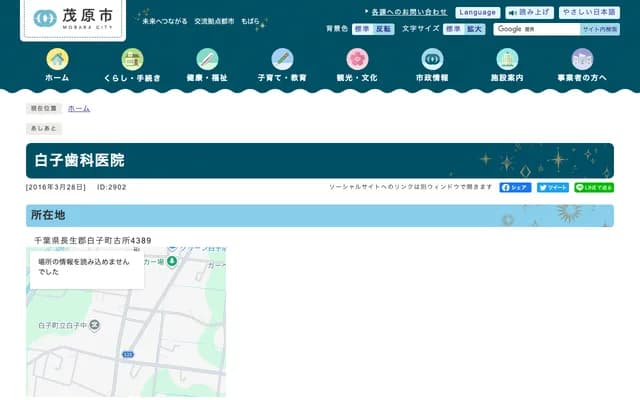Open the ホーム home icon in navigation
Image resolution: width=640 pixels, height=400 pixels.
click(57, 59)
